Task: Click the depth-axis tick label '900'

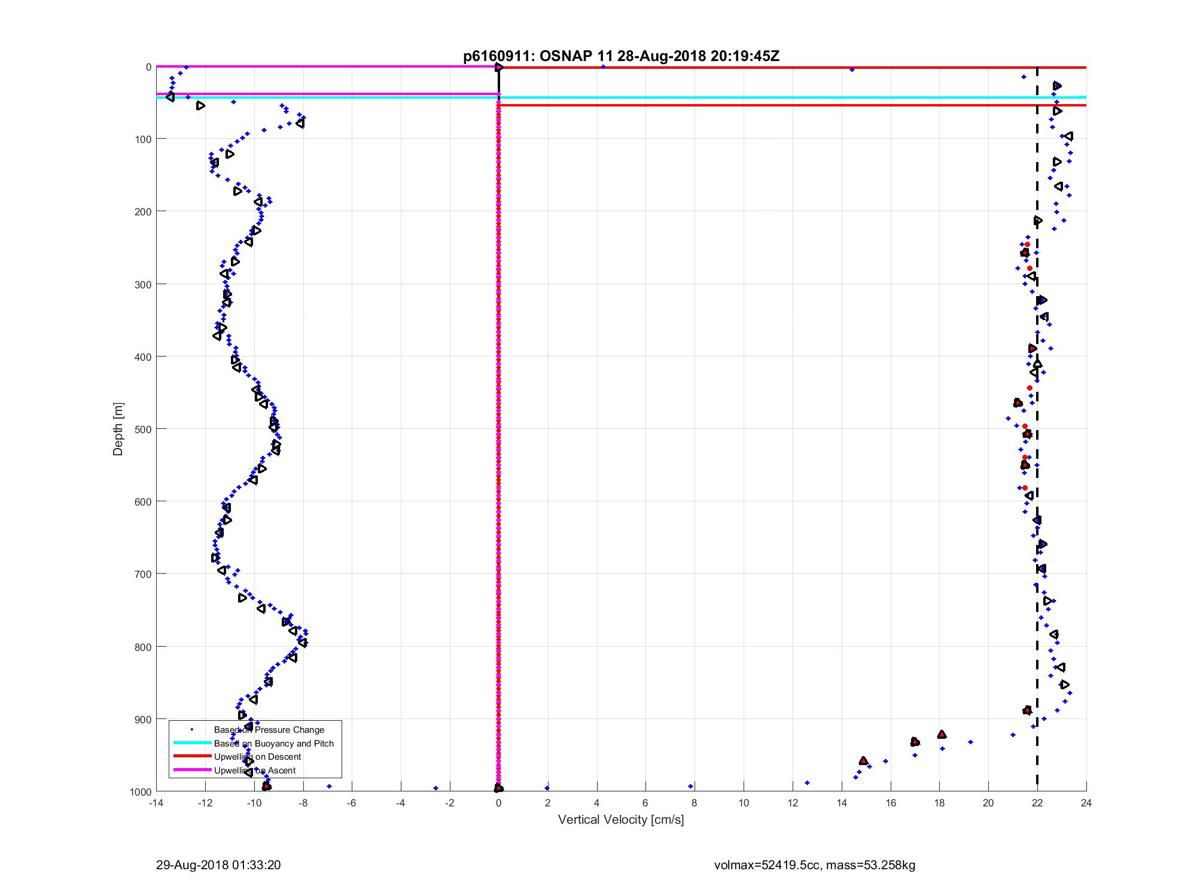Action: [142, 719]
